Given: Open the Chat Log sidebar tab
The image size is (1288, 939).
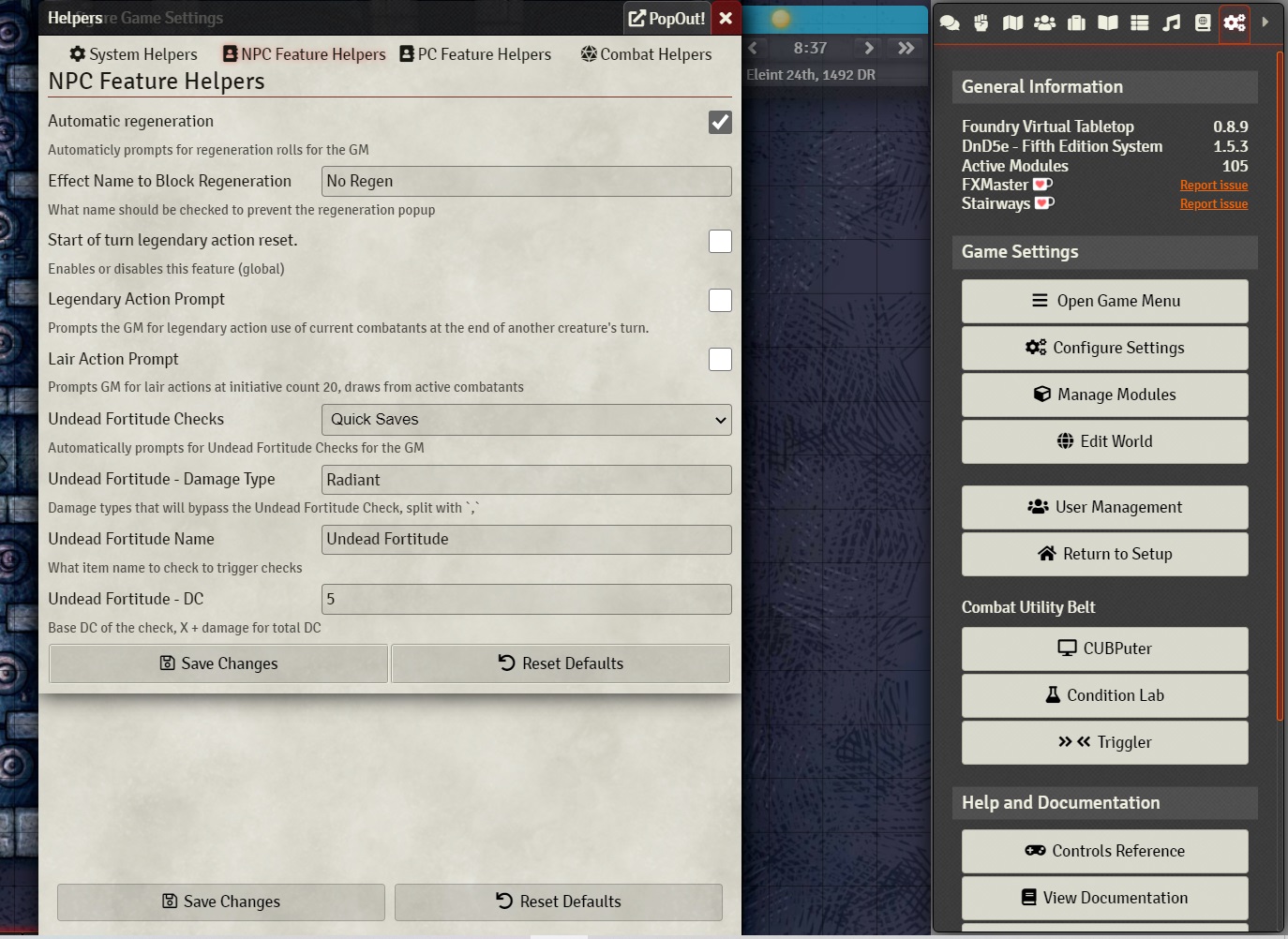Looking at the screenshot, I should point(950,22).
